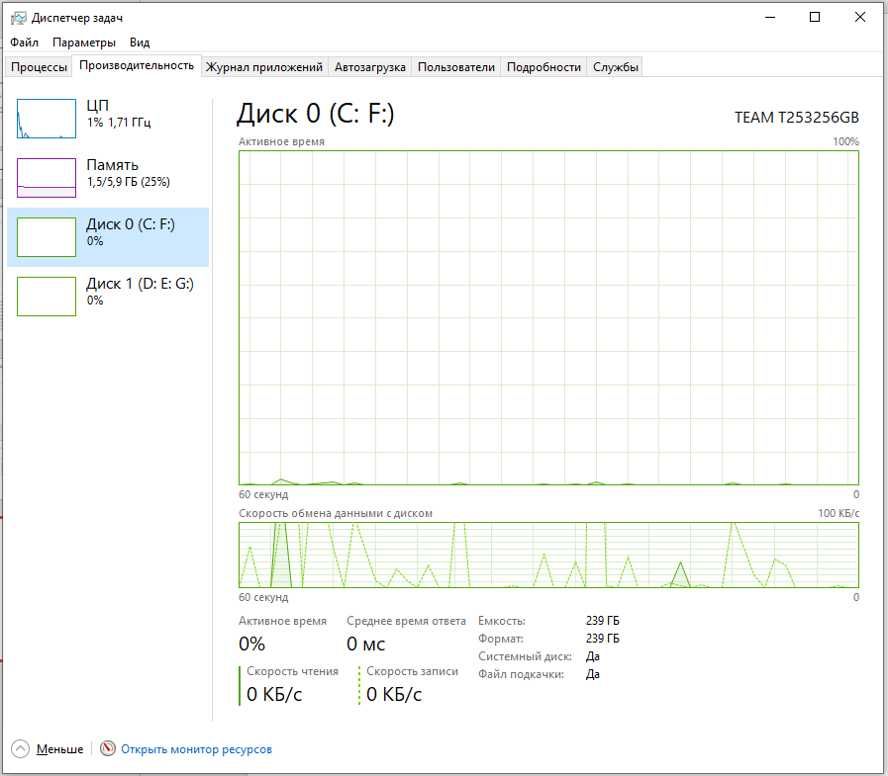Click the Resource Monitor icon

point(108,748)
